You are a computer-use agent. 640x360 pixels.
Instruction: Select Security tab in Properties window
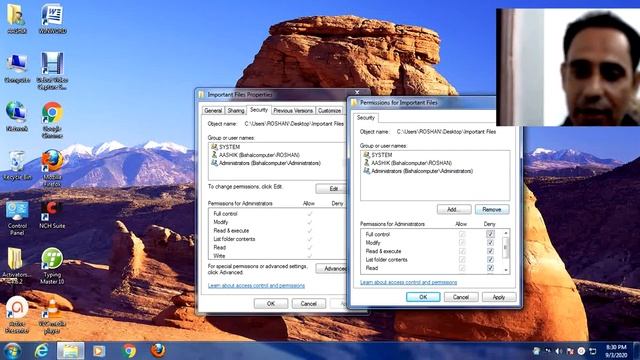(x=259, y=110)
